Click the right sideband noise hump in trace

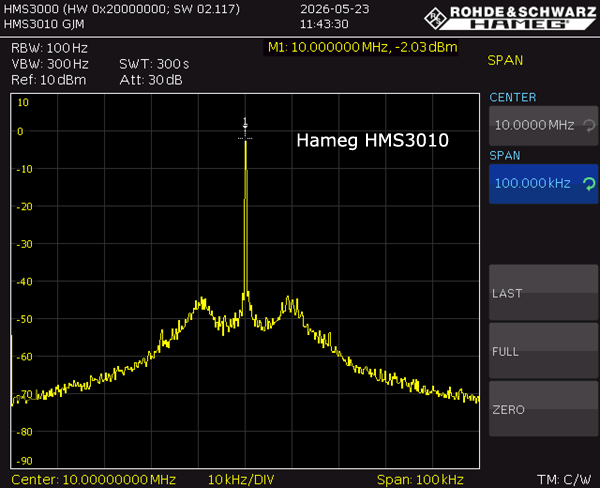click(291, 305)
